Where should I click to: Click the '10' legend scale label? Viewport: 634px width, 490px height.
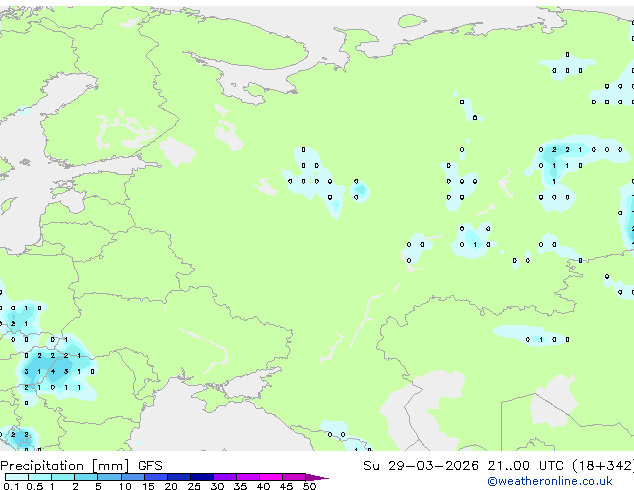125,486
